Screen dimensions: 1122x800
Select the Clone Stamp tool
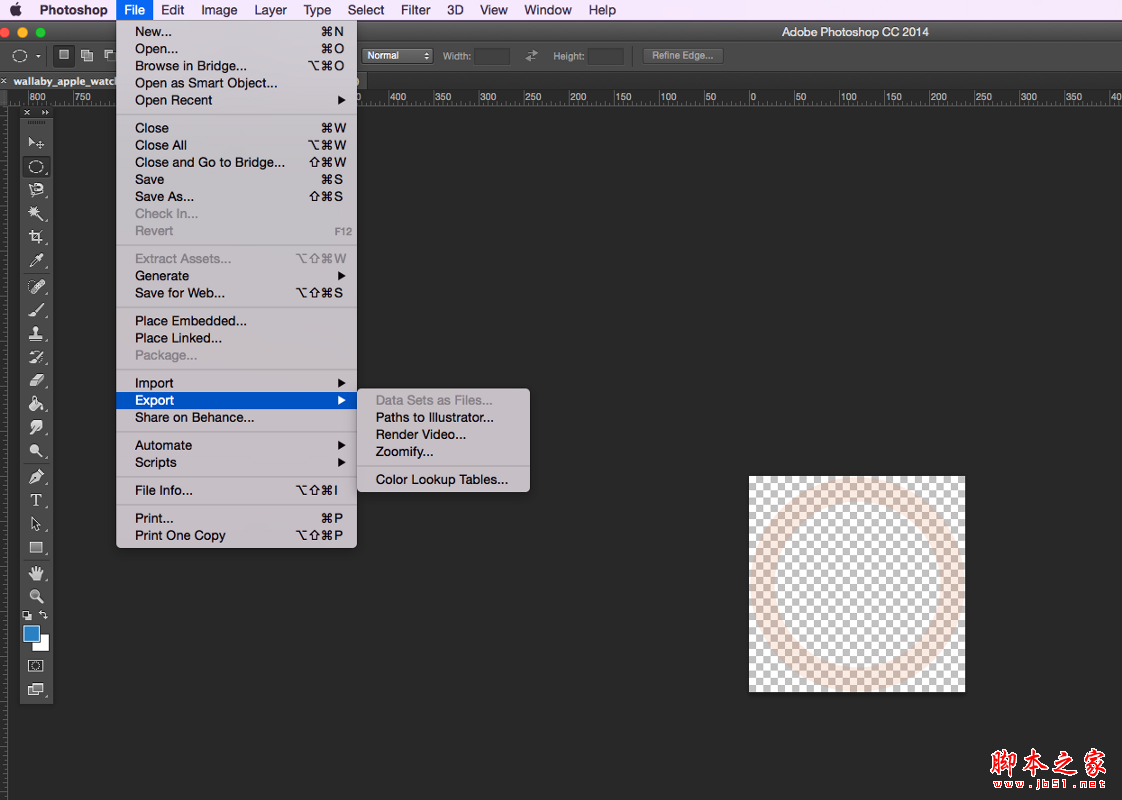(36, 334)
